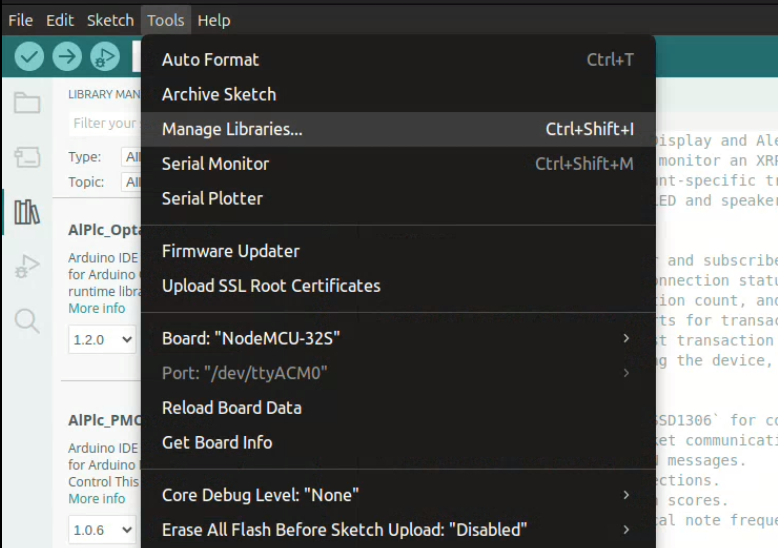Screen dimensions: 778x548
Task: Expand Erase All Flash Before Sketch Upload
Action: [x=398, y=529]
